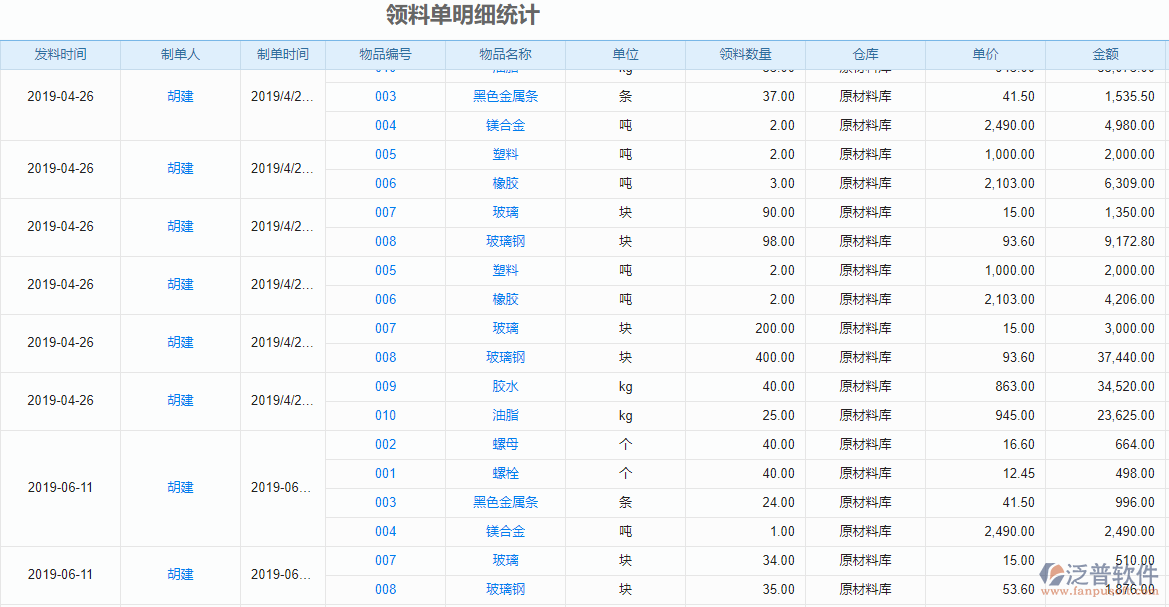Viewport: 1169px width, 607px height.
Task: Sort by 发料时间 column header
Action: (x=60, y=55)
